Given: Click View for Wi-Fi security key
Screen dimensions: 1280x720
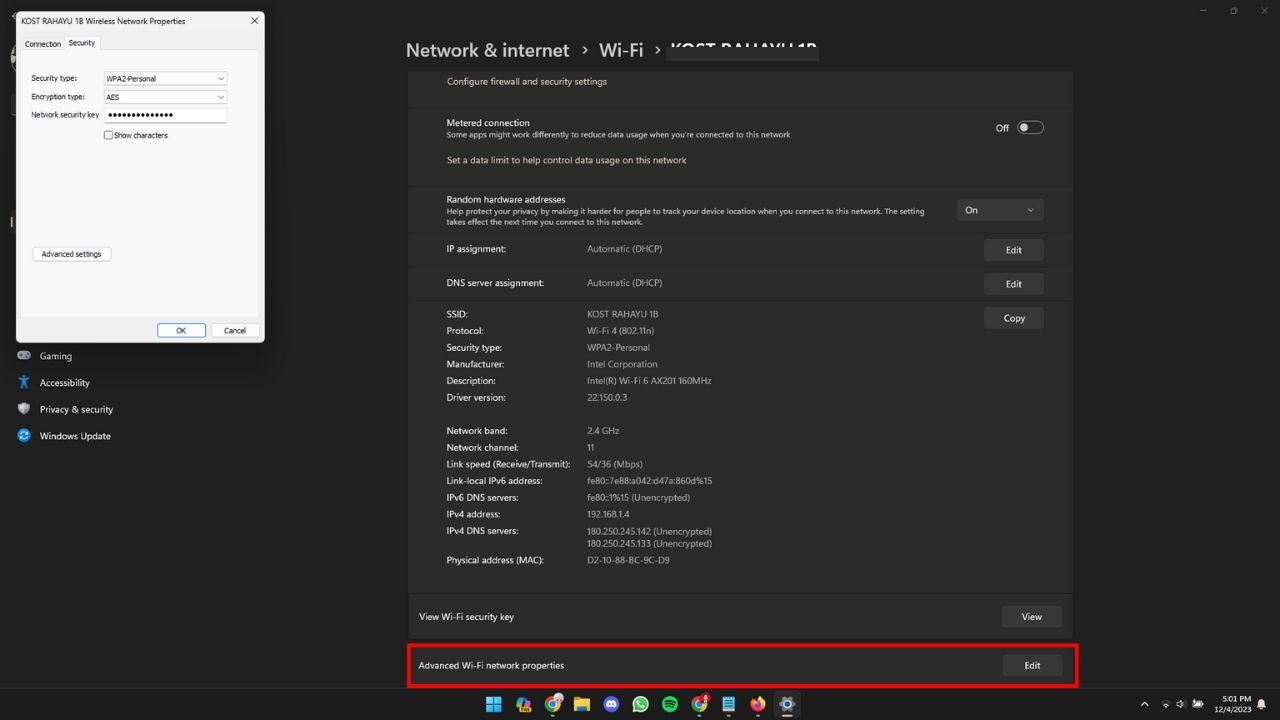Looking at the screenshot, I should point(1031,617).
